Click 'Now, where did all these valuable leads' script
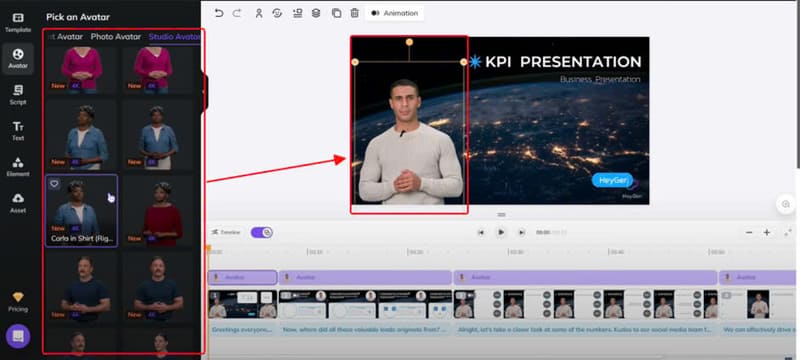The image size is (800, 360). [x=365, y=330]
